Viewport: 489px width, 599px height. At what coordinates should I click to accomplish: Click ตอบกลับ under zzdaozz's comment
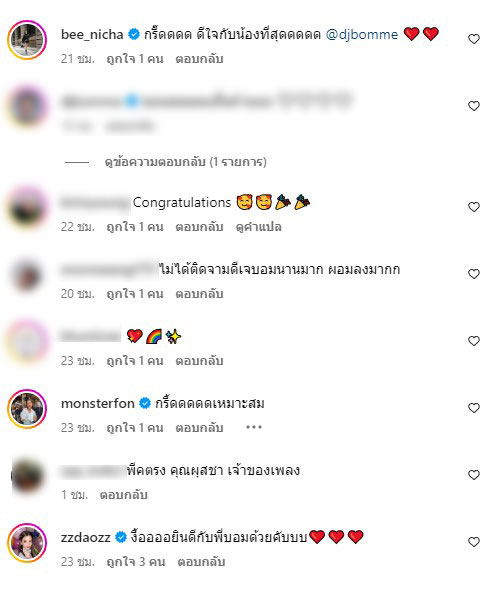(x=201, y=562)
